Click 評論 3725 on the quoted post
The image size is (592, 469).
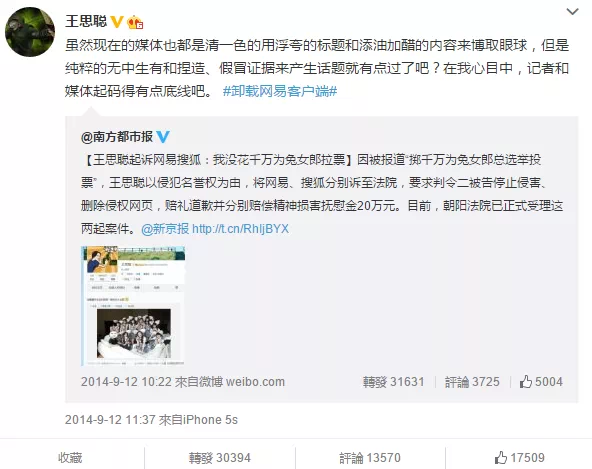click(472, 382)
